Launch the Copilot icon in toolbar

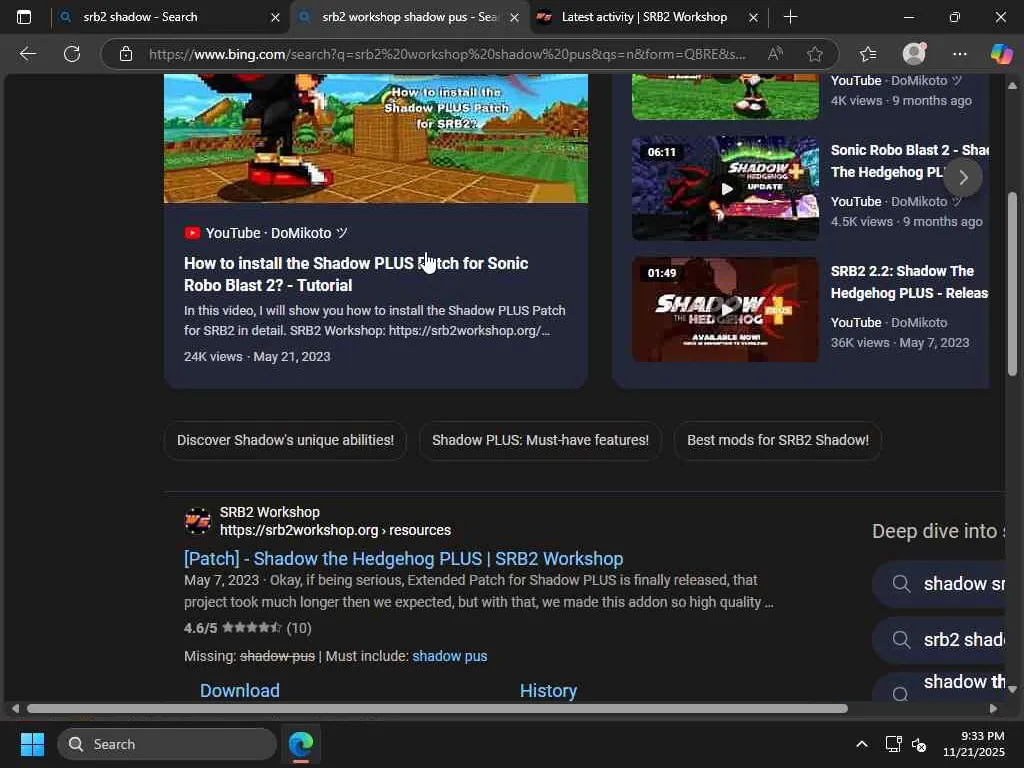coord(1001,54)
